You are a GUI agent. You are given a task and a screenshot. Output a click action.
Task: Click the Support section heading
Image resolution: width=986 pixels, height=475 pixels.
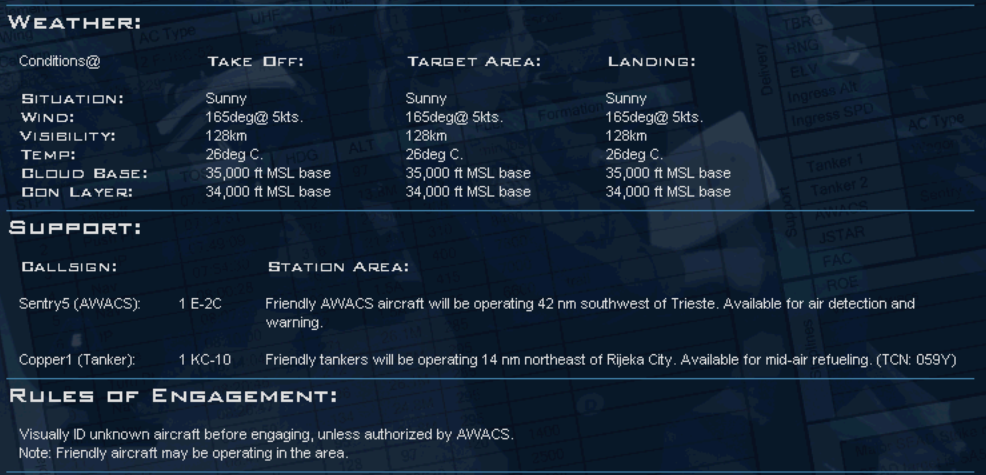(75, 228)
